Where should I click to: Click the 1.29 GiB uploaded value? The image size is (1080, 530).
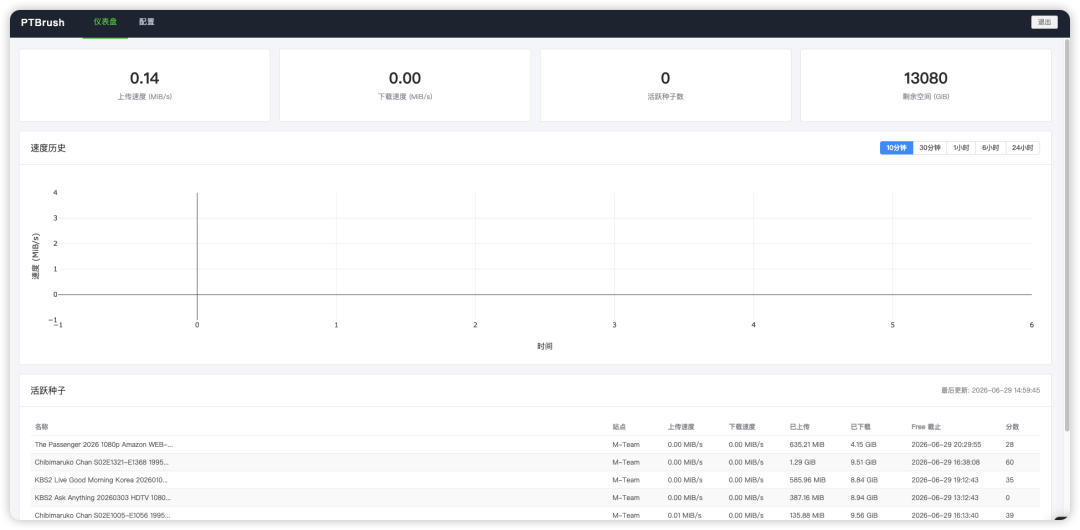802,462
